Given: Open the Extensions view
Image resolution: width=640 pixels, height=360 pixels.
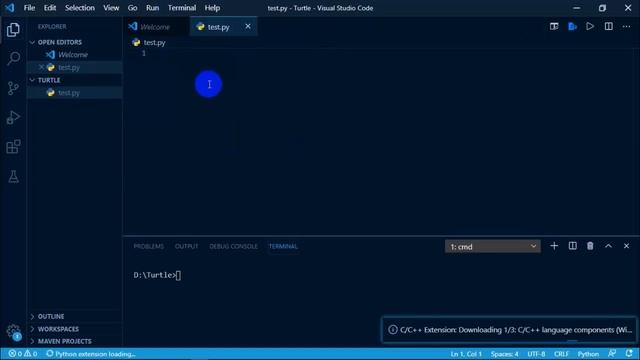Looking at the screenshot, I should [13, 147].
